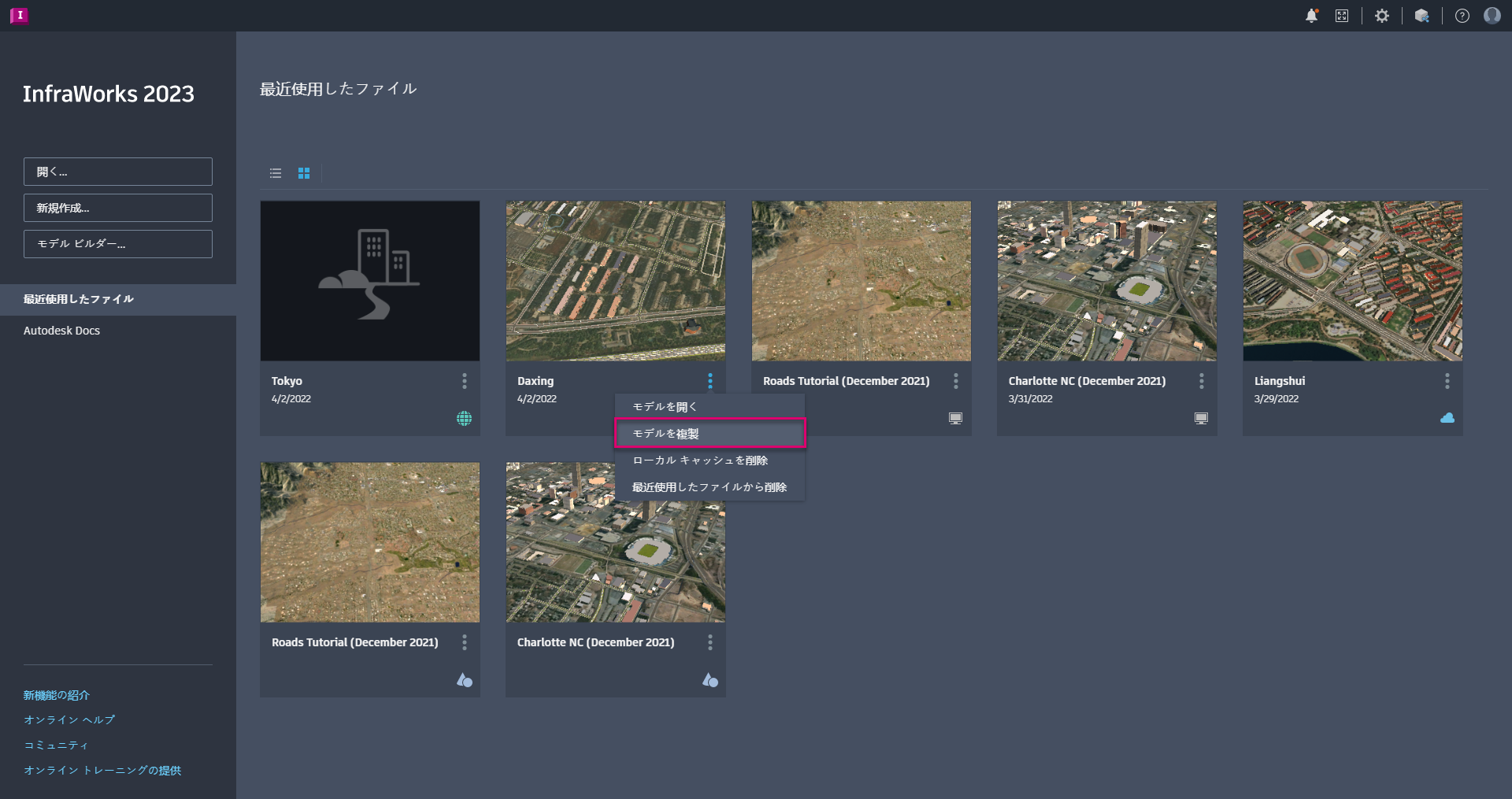Click the cloud icon on Liangshui card
Image resolution: width=1512 pixels, height=799 pixels.
pyautogui.click(x=1447, y=418)
